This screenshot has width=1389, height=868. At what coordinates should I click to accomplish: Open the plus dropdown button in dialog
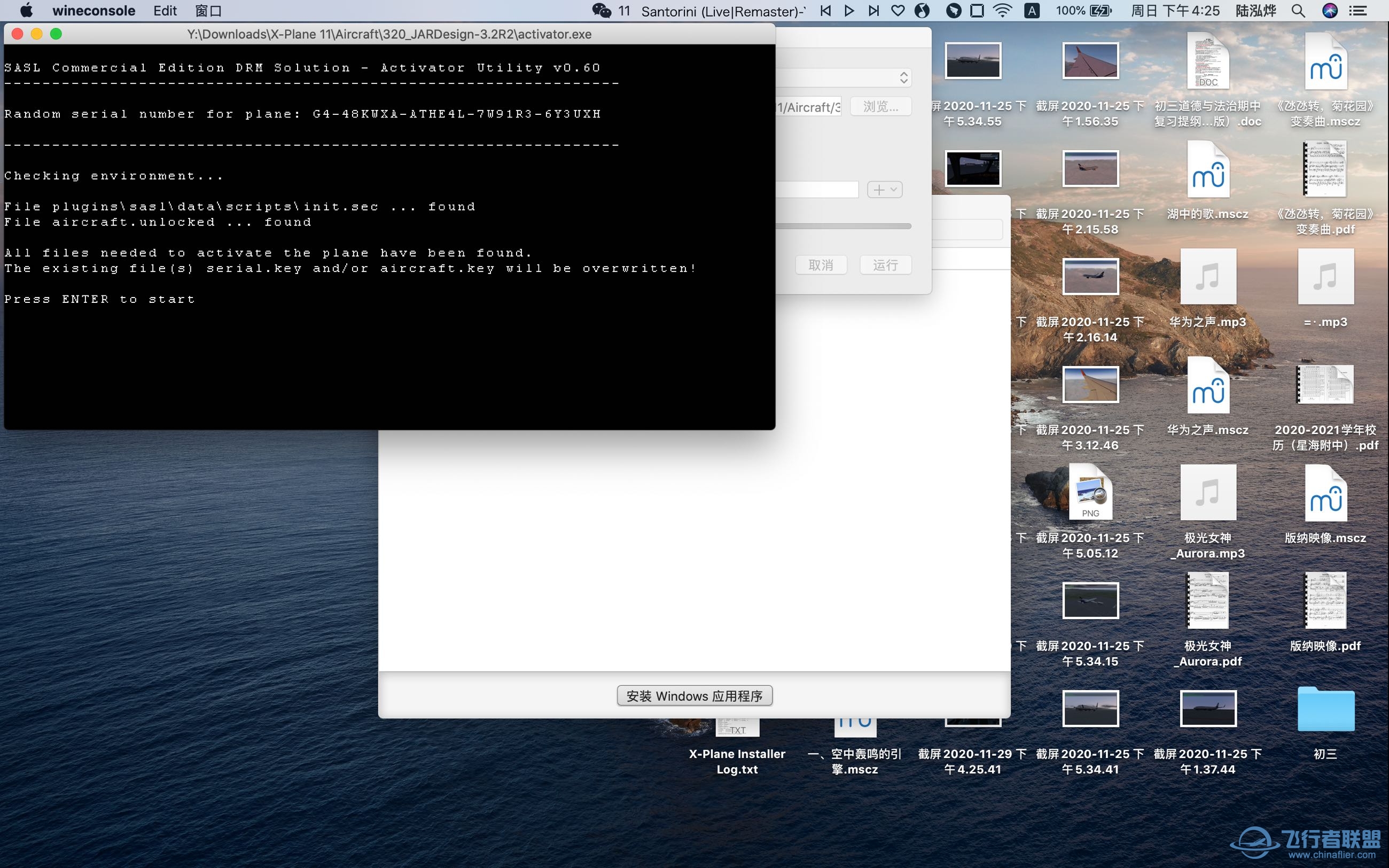885,190
